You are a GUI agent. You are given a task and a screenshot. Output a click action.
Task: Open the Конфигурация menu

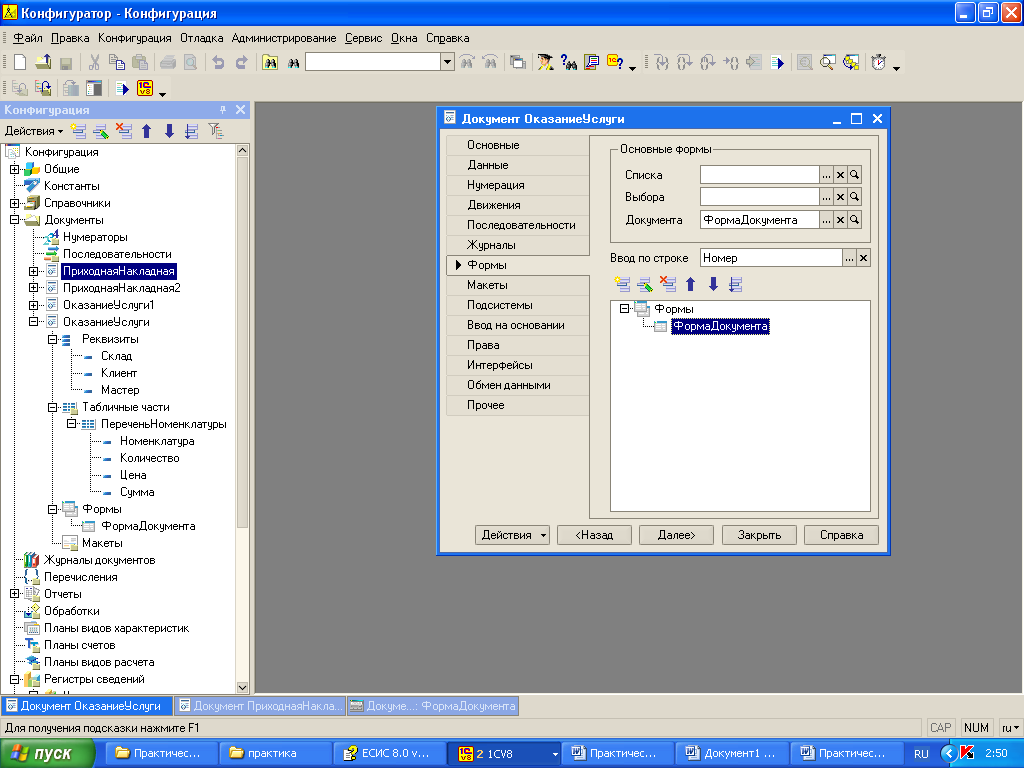(x=135, y=39)
